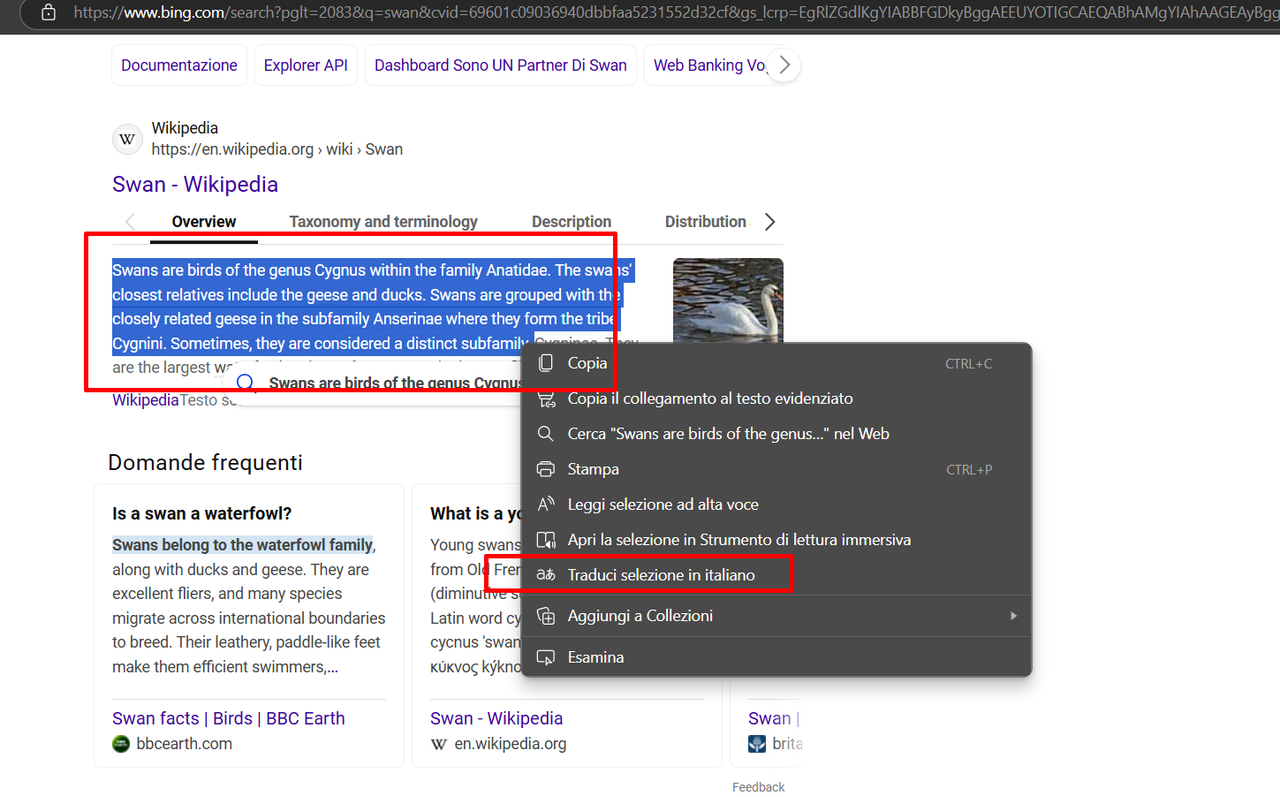This screenshot has width=1280, height=797.
Task: Open selection in Strumento di lettura immersiva
Action: coord(776,540)
